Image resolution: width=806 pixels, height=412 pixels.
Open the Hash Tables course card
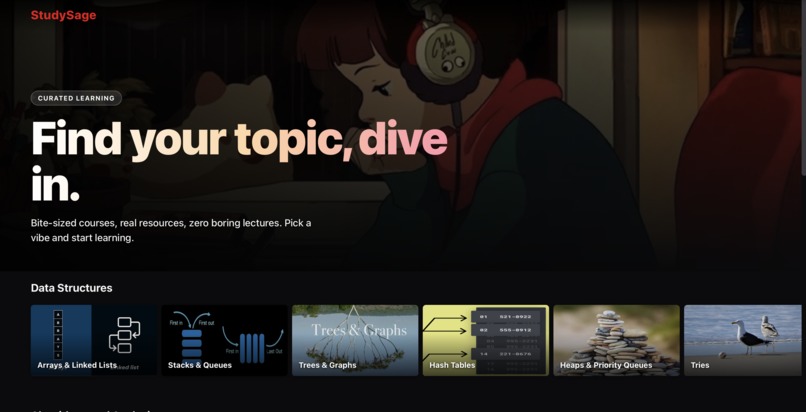tap(486, 341)
